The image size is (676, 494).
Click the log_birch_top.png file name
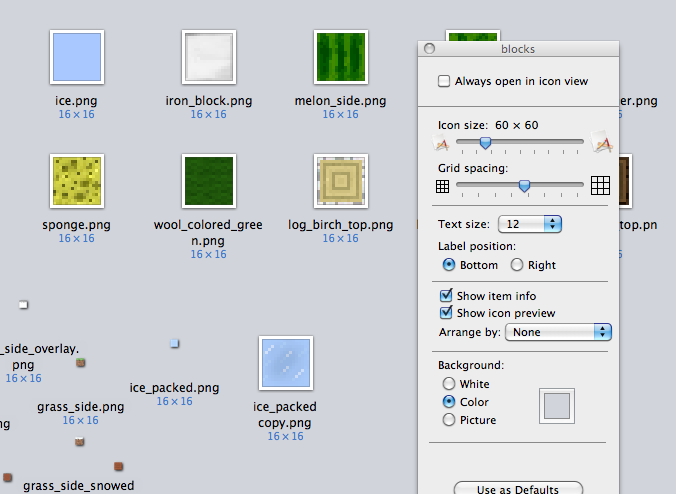pyautogui.click(x=341, y=225)
